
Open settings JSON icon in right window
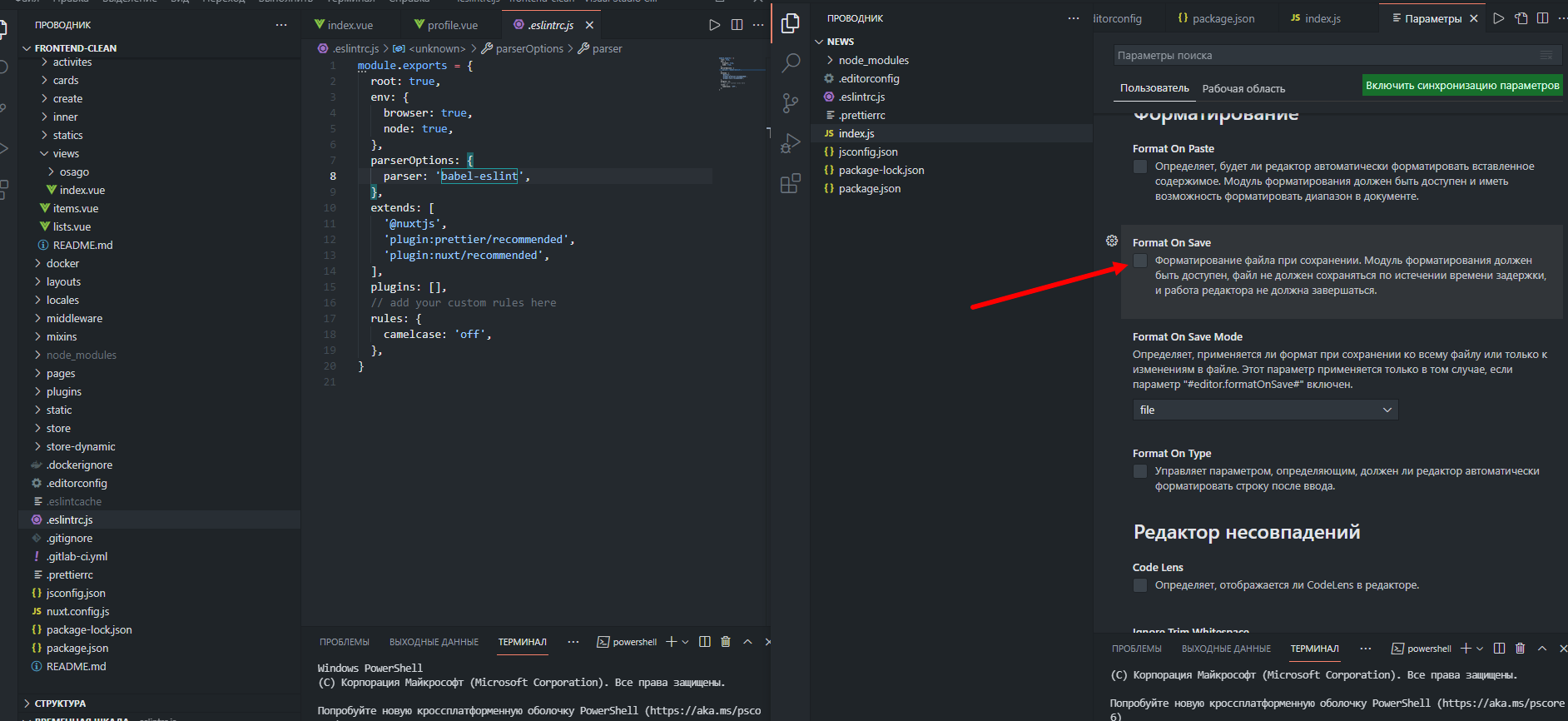point(1521,18)
